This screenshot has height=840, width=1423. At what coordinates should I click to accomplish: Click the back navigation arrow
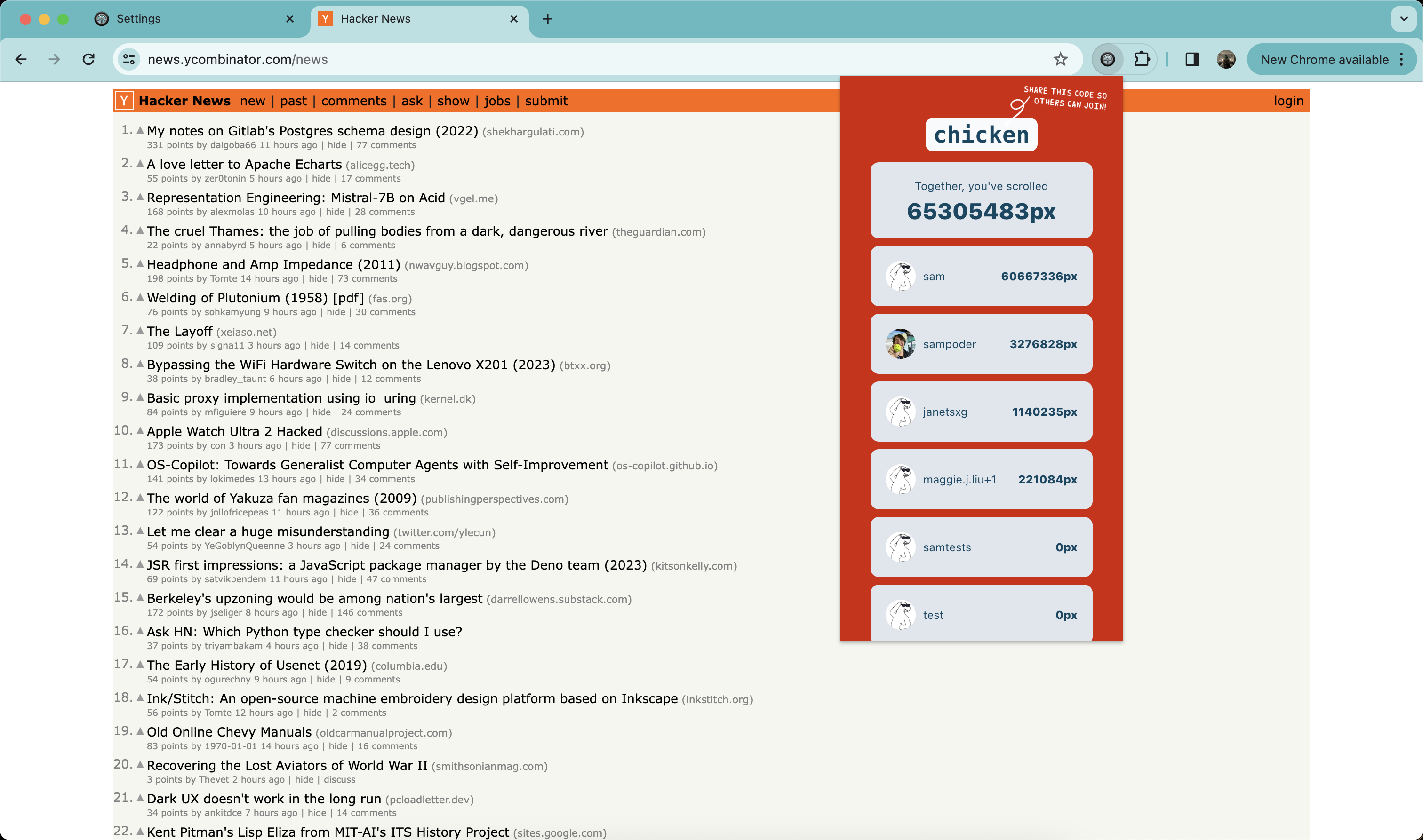pos(21,59)
